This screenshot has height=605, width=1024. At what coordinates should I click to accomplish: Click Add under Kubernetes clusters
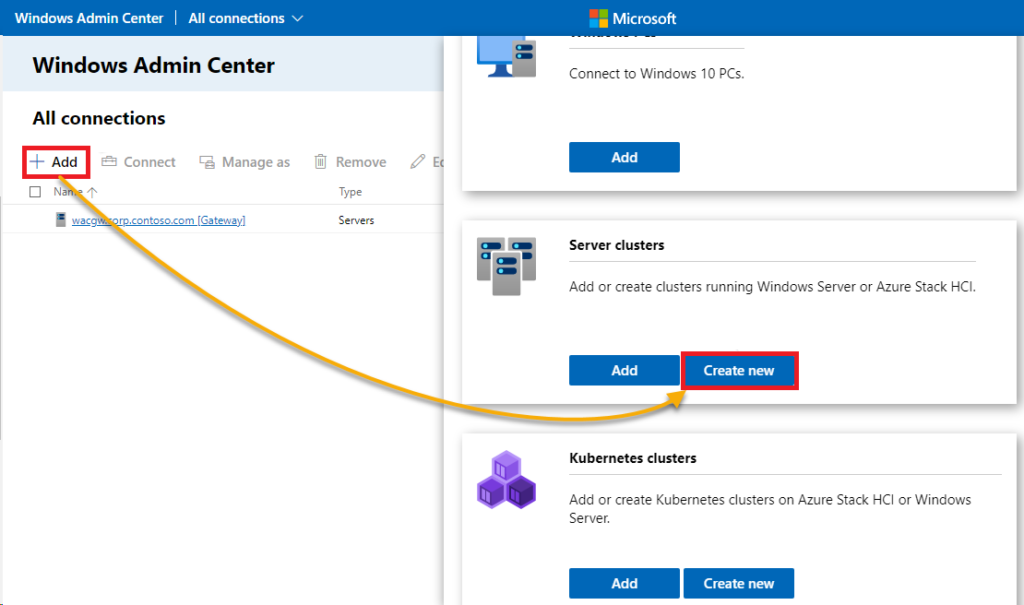[624, 583]
